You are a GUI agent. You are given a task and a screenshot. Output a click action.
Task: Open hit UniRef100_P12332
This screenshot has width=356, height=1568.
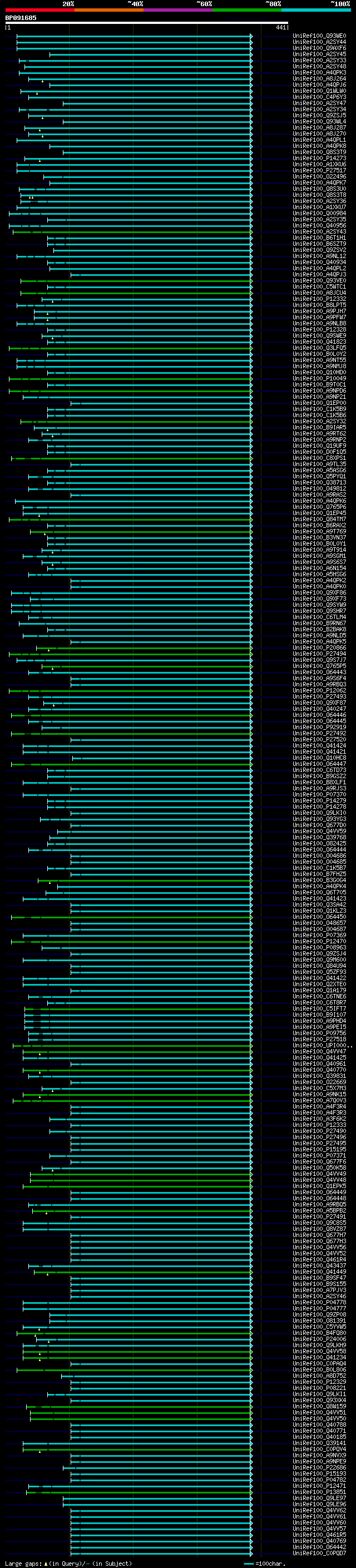(x=319, y=299)
